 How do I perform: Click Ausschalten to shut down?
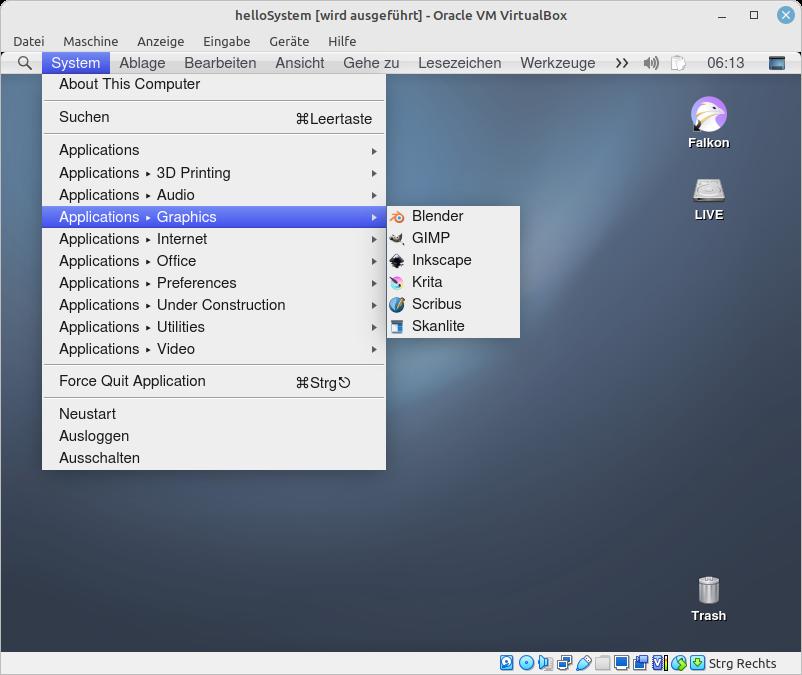tap(98, 457)
